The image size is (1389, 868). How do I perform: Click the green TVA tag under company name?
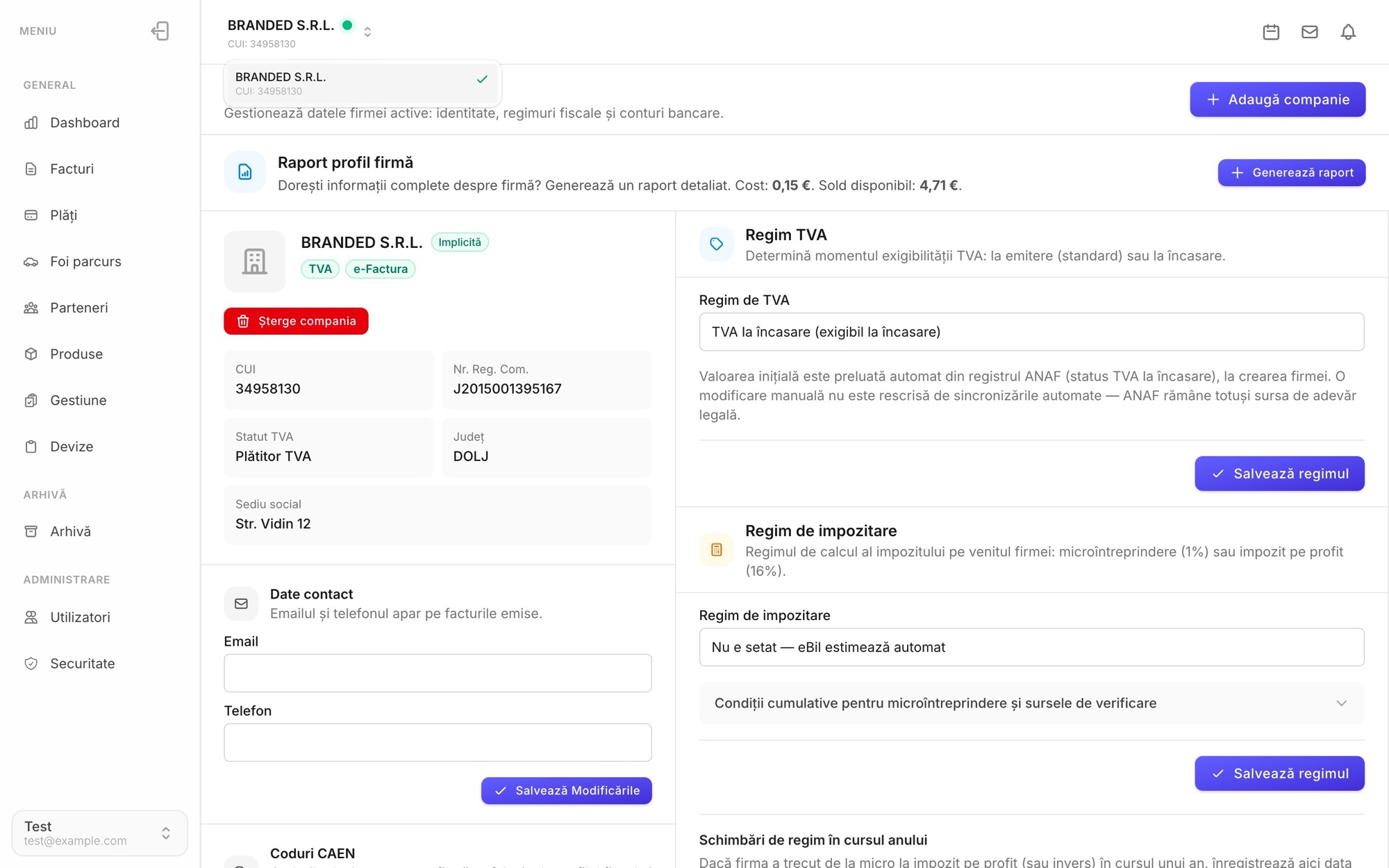pos(320,269)
